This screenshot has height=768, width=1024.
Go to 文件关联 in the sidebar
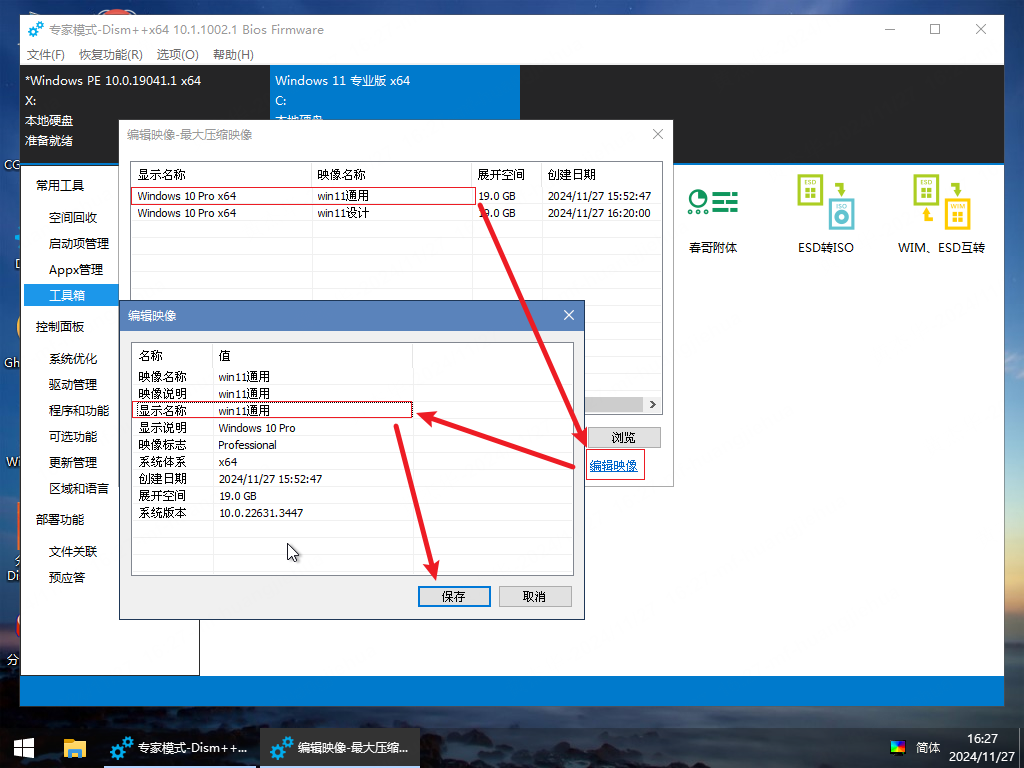click(72, 552)
